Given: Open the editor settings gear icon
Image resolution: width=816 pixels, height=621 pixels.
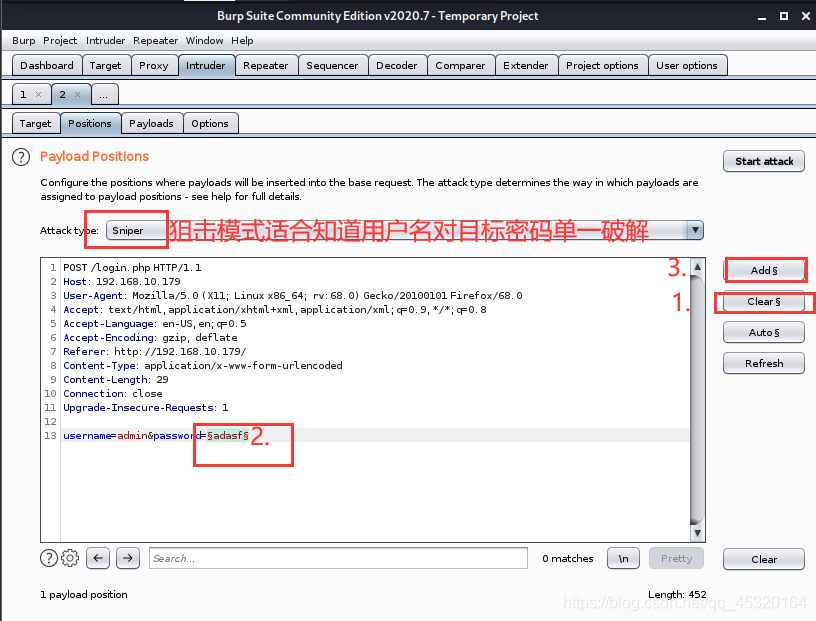Looking at the screenshot, I should [x=70, y=558].
